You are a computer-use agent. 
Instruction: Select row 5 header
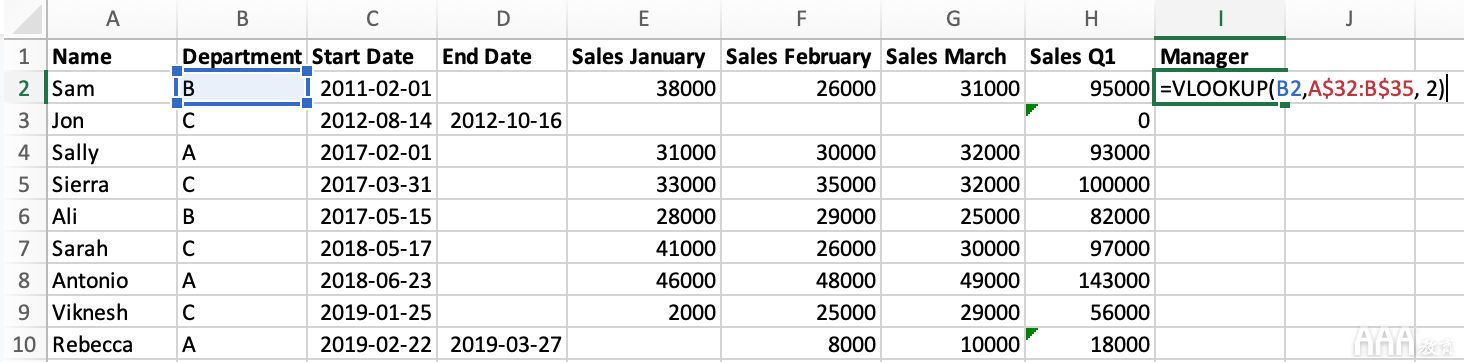(x=22, y=184)
